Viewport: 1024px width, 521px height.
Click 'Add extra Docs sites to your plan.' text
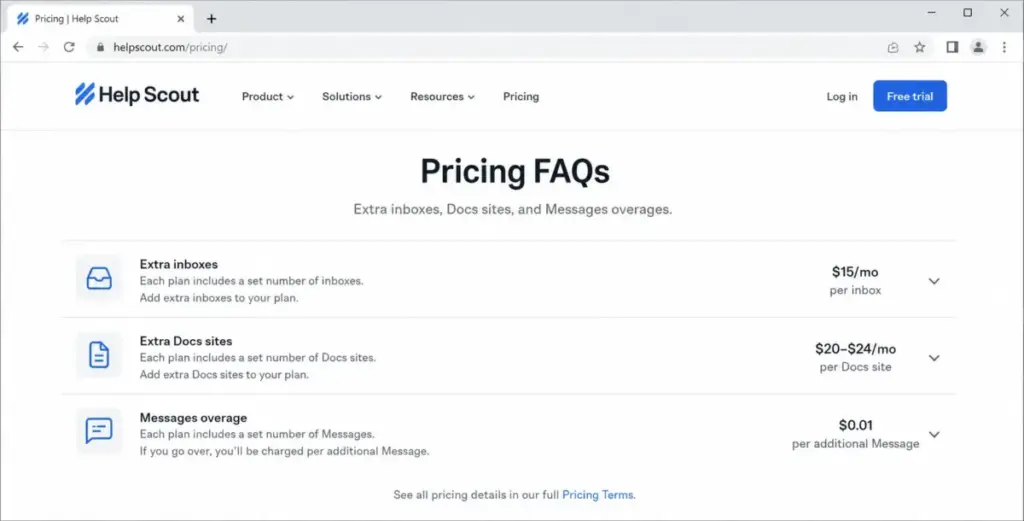pyautogui.click(x=225, y=375)
